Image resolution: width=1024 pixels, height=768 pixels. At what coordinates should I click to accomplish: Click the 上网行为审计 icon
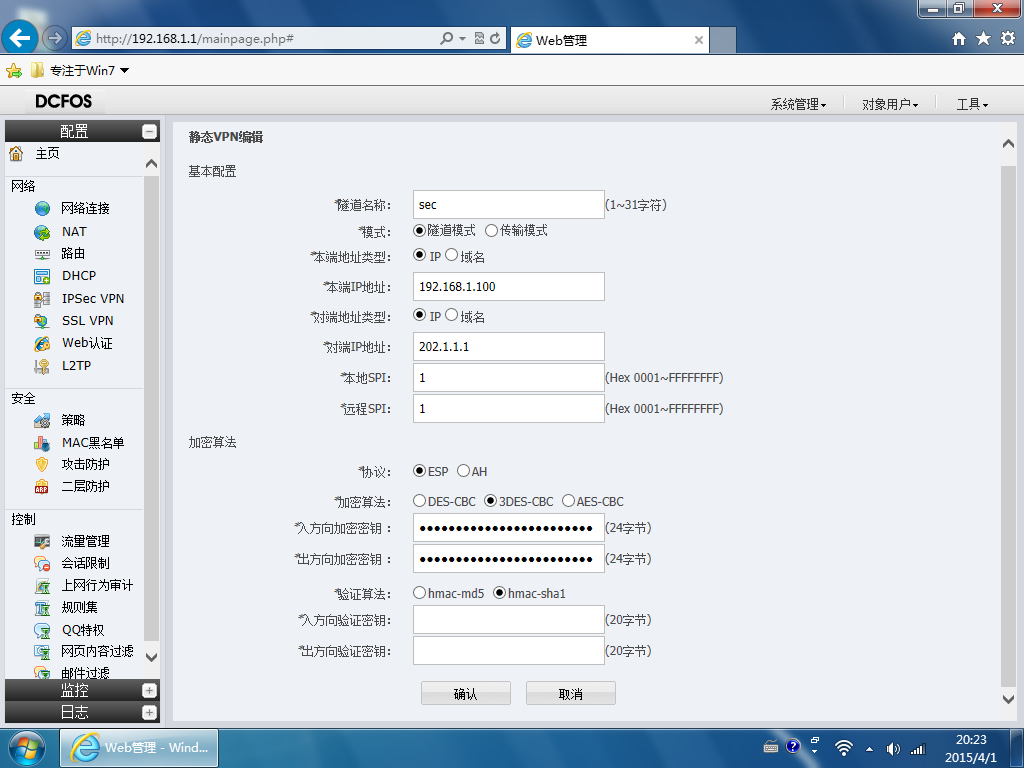pos(42,586)
